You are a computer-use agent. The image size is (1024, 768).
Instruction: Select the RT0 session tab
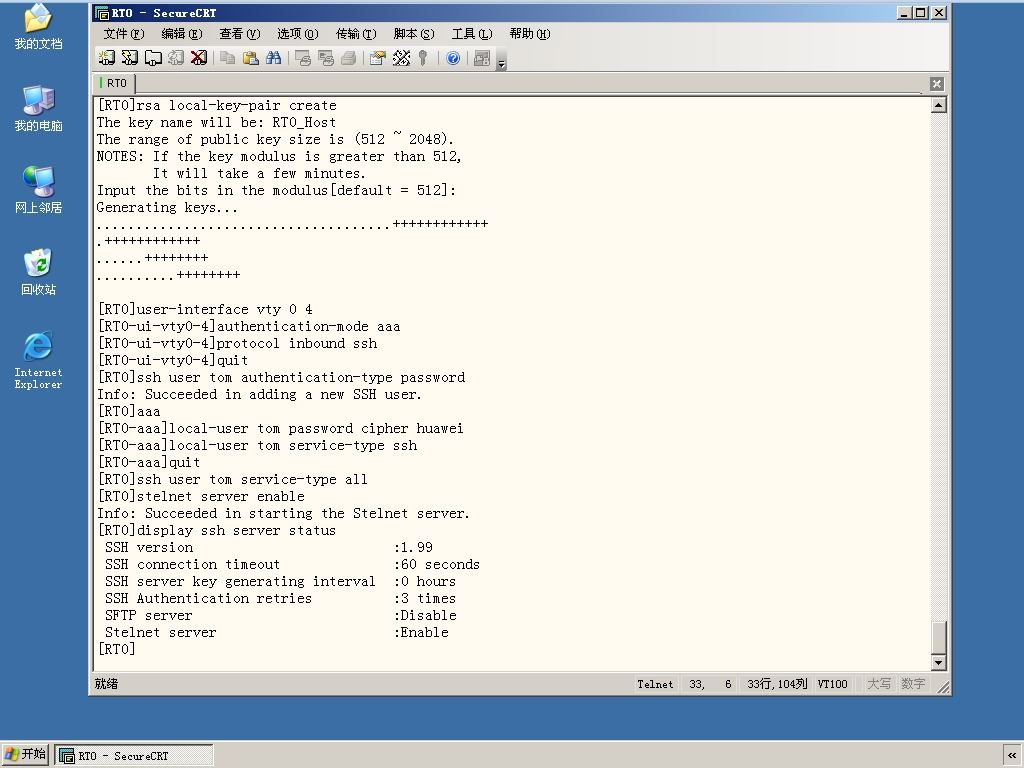coord(115,83)
